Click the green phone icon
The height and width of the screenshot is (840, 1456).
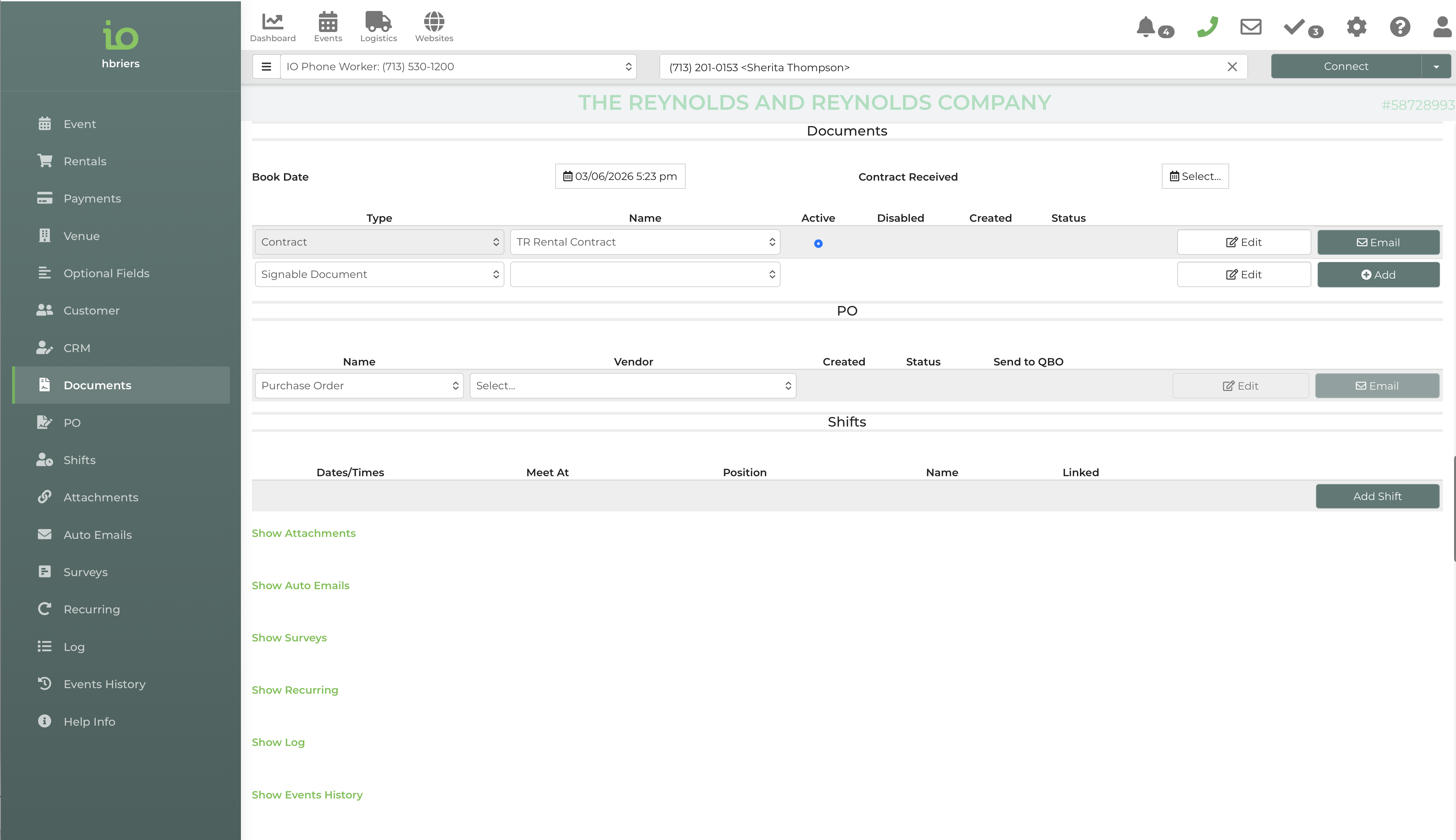click(x=1207, y=27)
